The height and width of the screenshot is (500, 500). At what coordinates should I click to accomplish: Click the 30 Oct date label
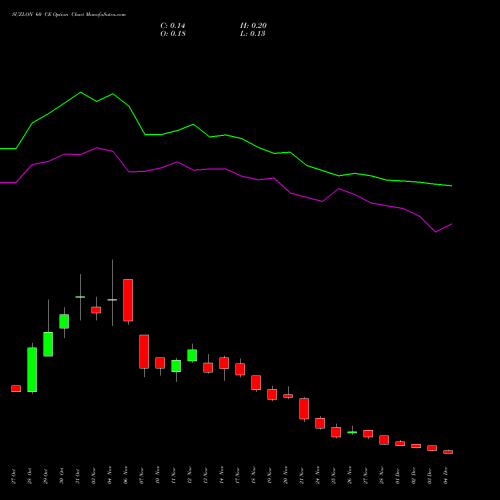click(62, 476)
